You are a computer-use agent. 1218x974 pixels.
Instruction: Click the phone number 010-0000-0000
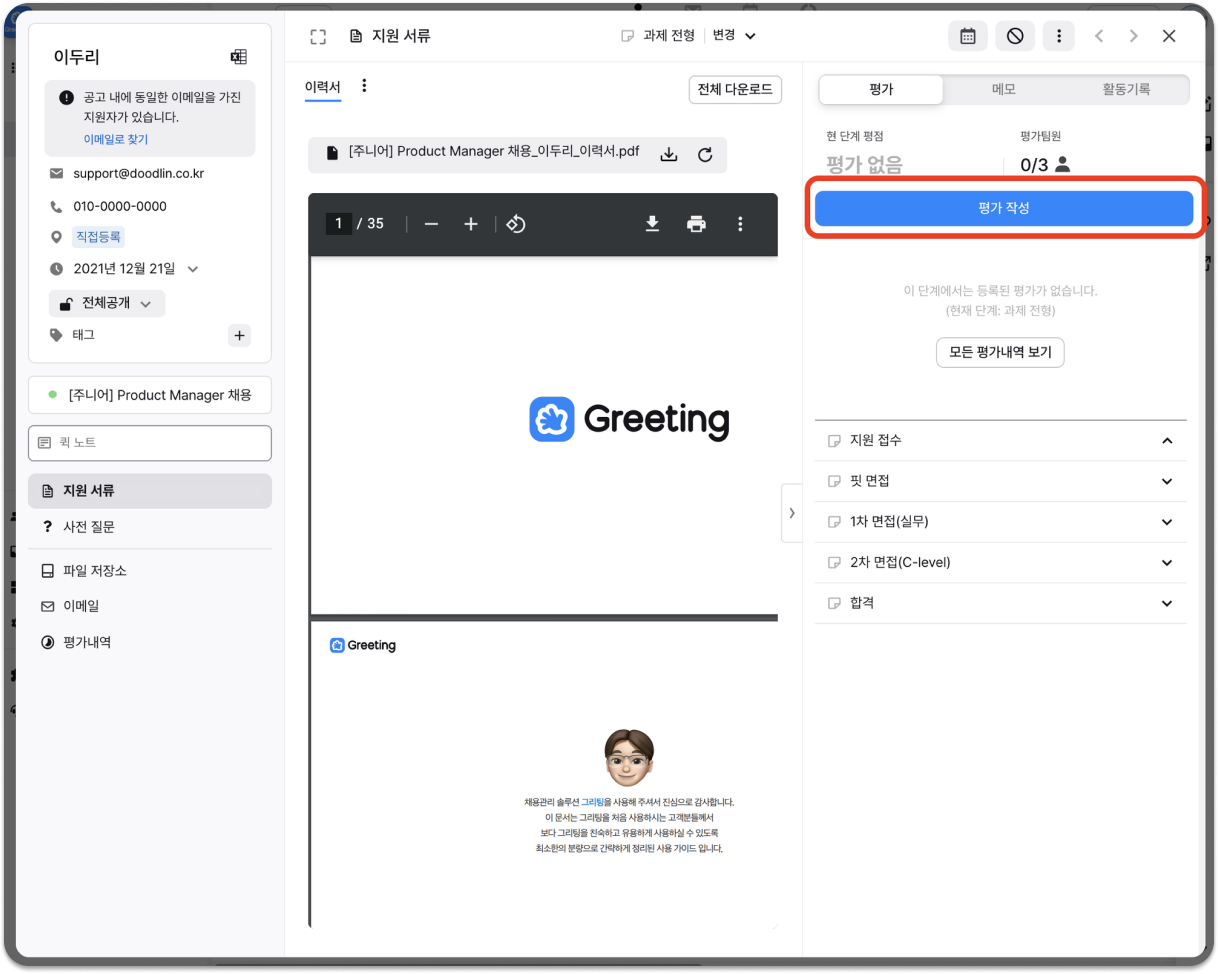pos(120,206)
